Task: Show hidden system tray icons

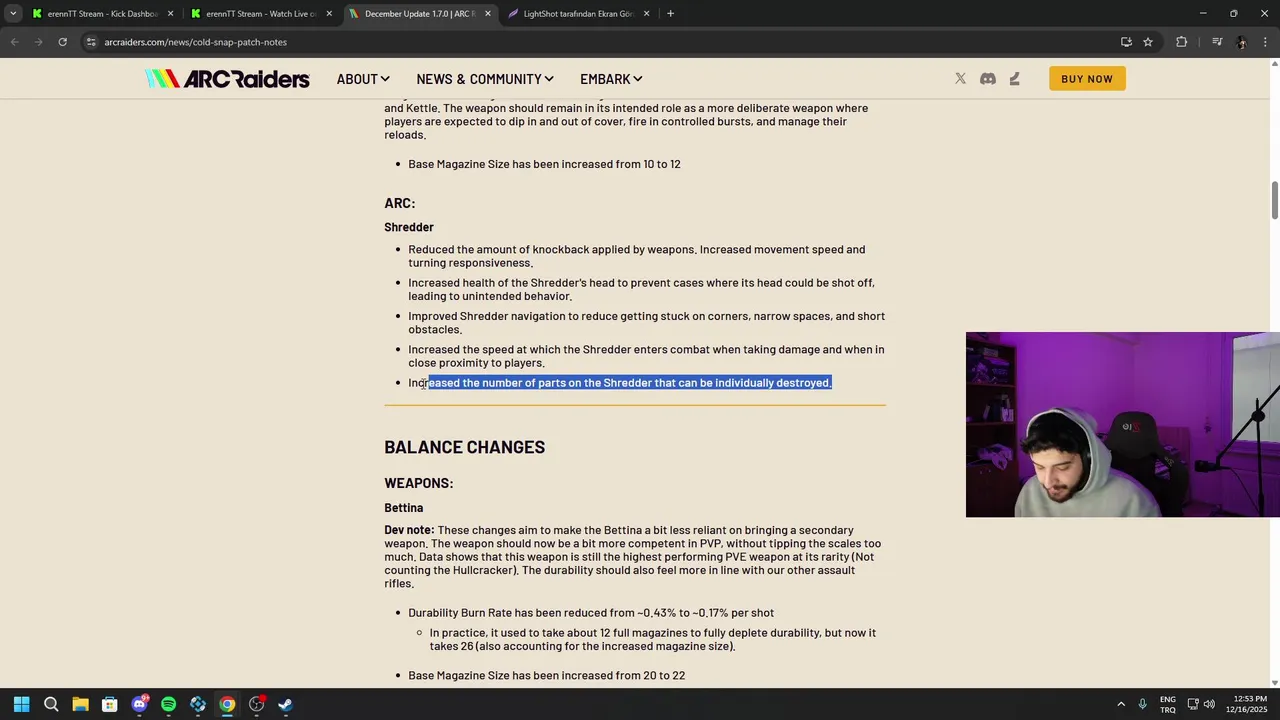Action: pos(1121,704)
